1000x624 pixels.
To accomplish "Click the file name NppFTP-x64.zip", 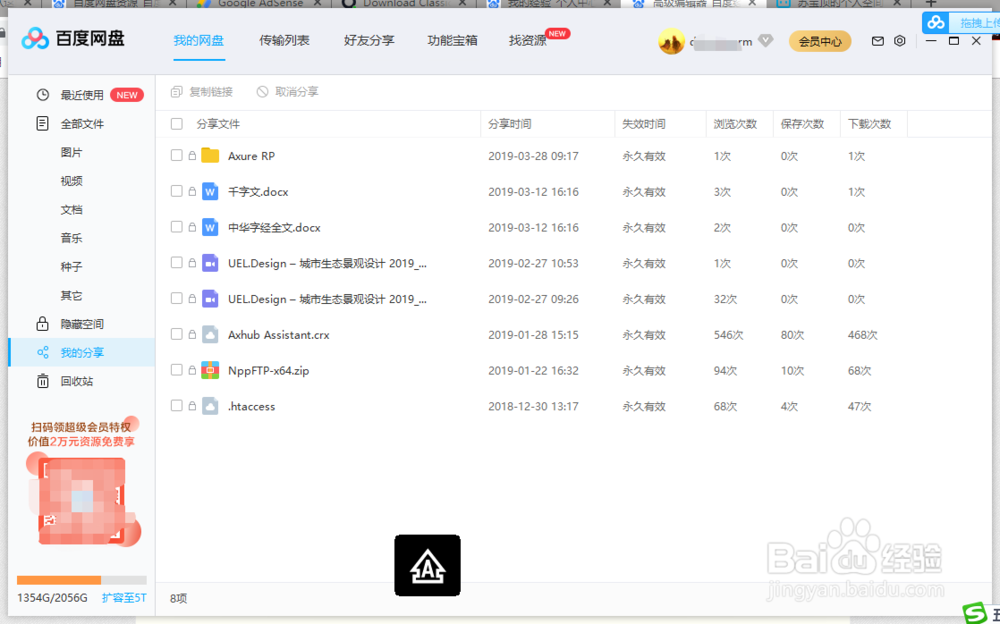I will [268, 370].
